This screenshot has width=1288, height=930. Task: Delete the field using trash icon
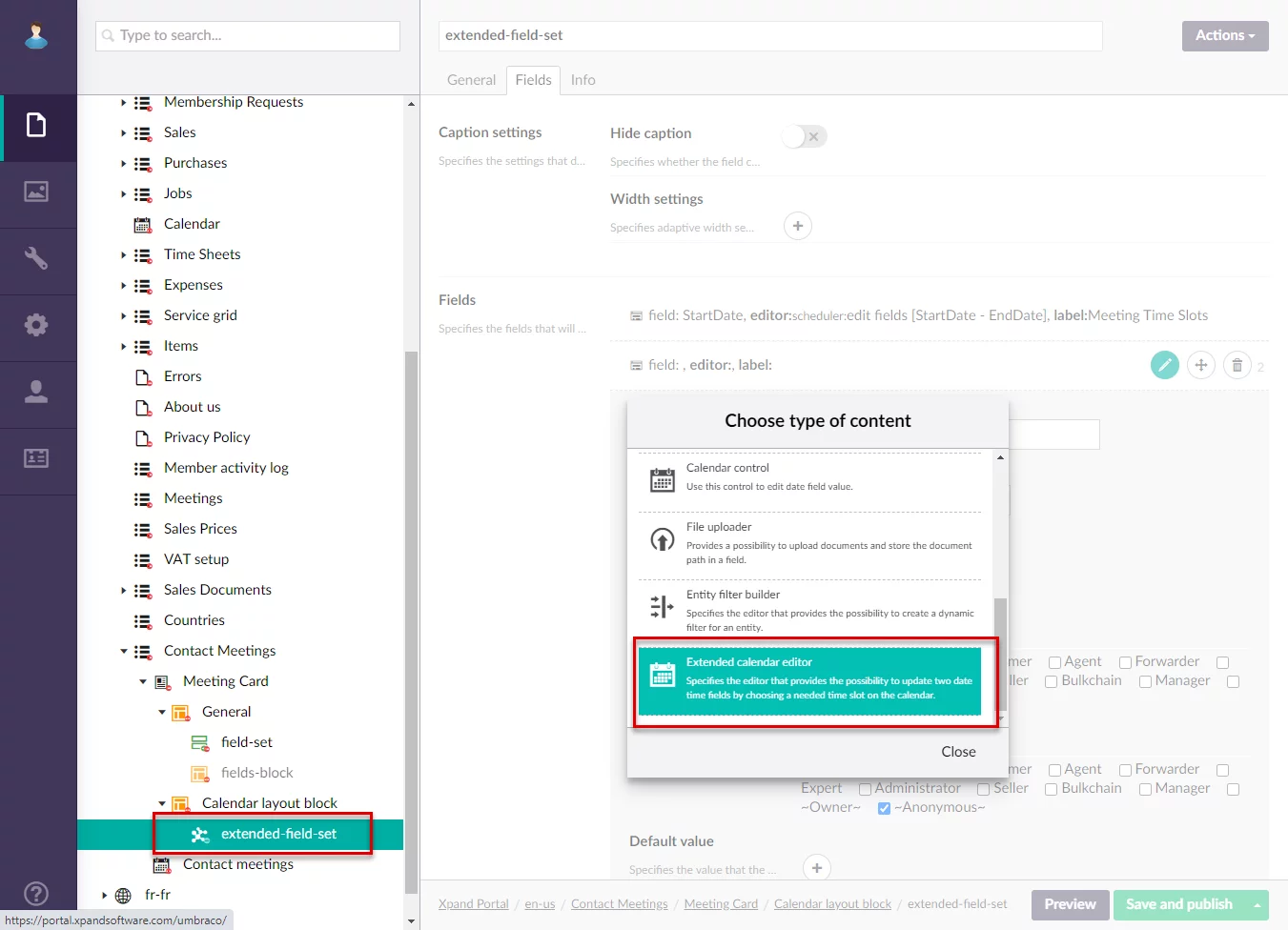[x=1237, y=365]
